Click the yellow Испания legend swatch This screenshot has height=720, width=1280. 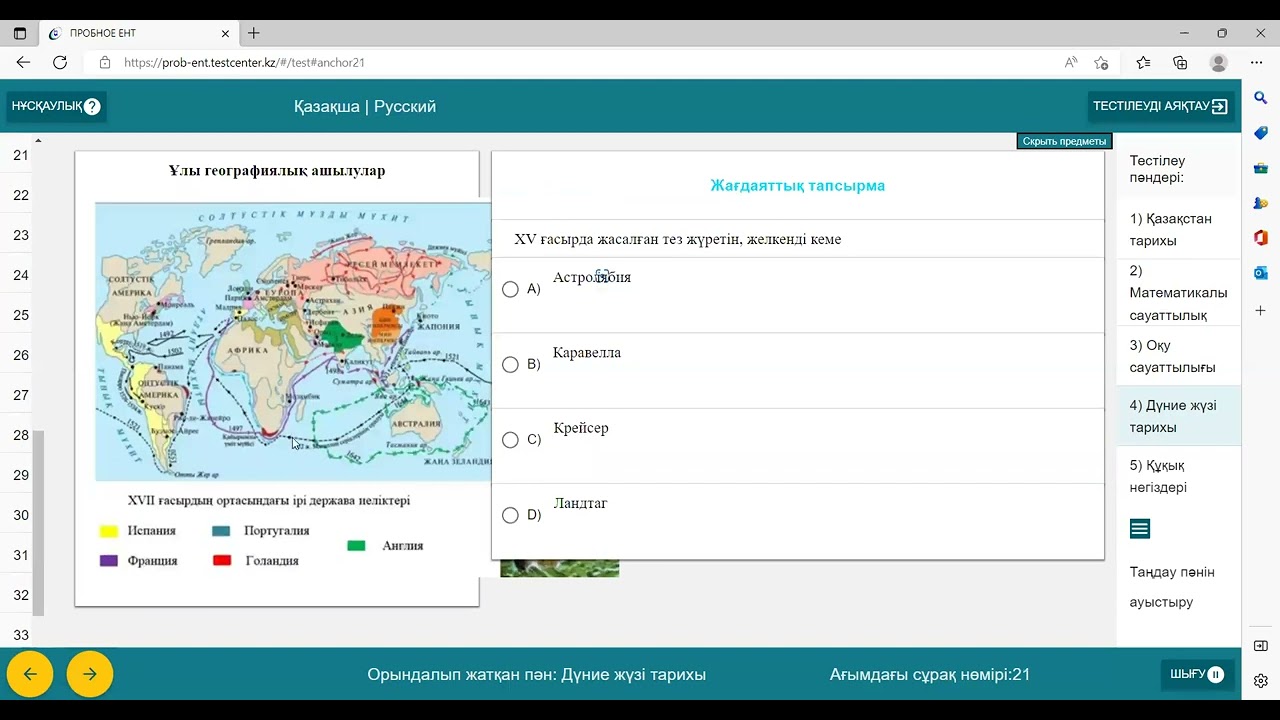[x=109, y=531]
